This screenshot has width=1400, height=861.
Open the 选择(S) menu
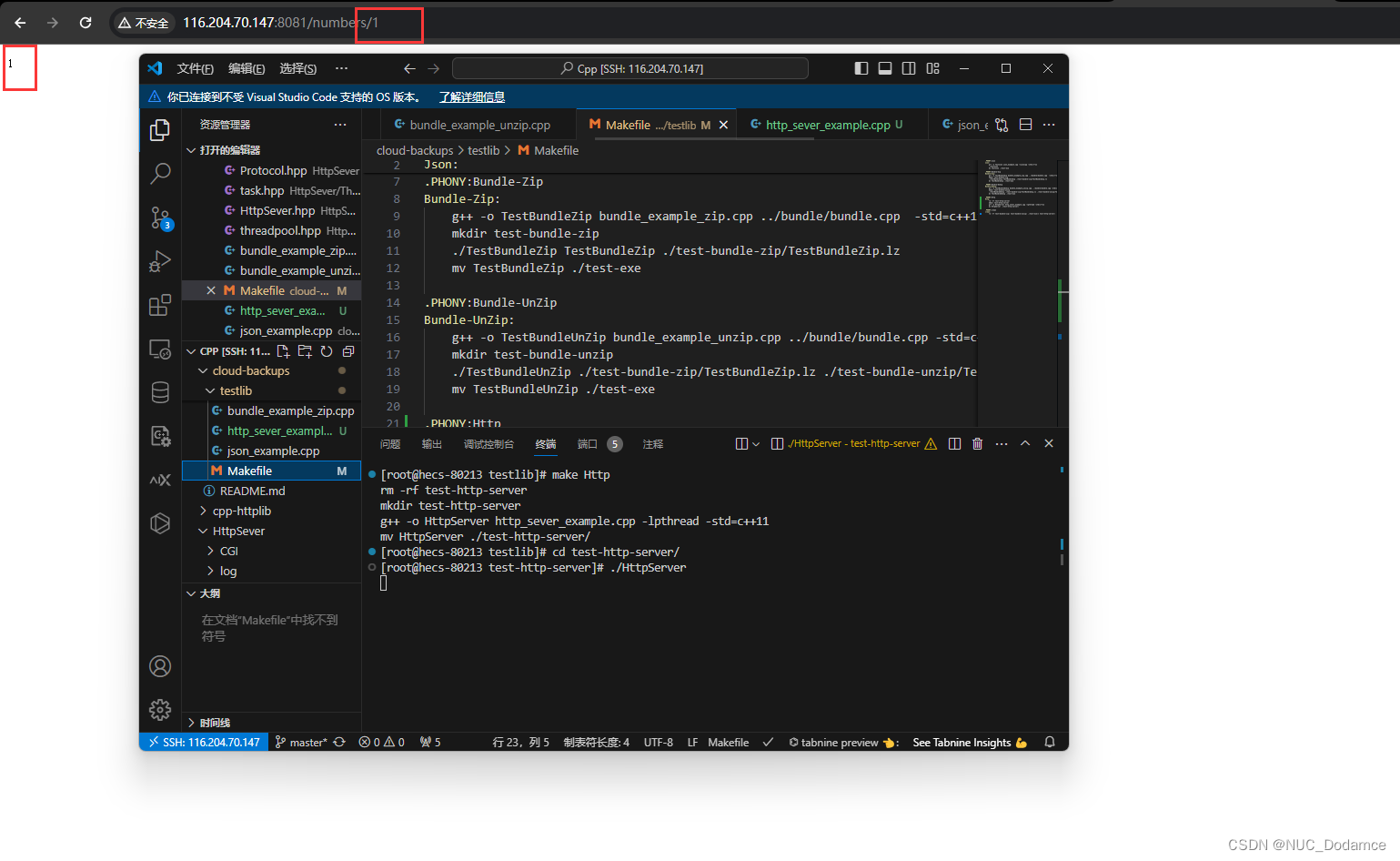coord(298,68)
